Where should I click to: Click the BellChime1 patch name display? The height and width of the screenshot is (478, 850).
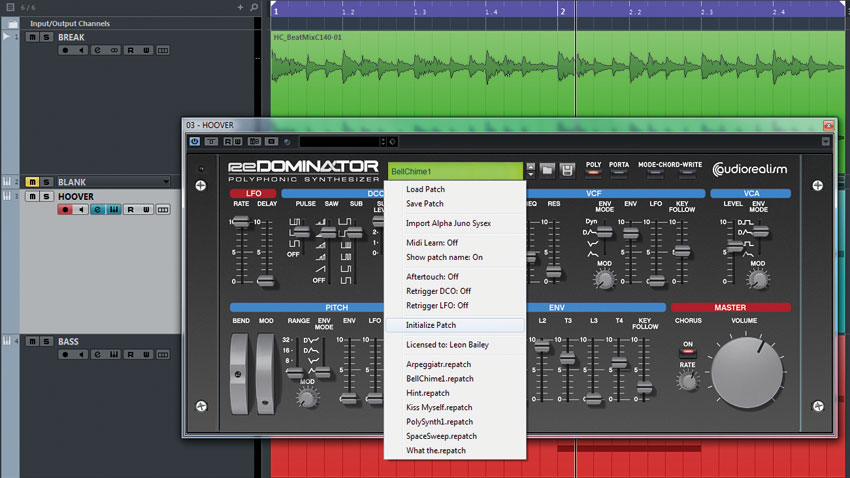pos(455,171)
